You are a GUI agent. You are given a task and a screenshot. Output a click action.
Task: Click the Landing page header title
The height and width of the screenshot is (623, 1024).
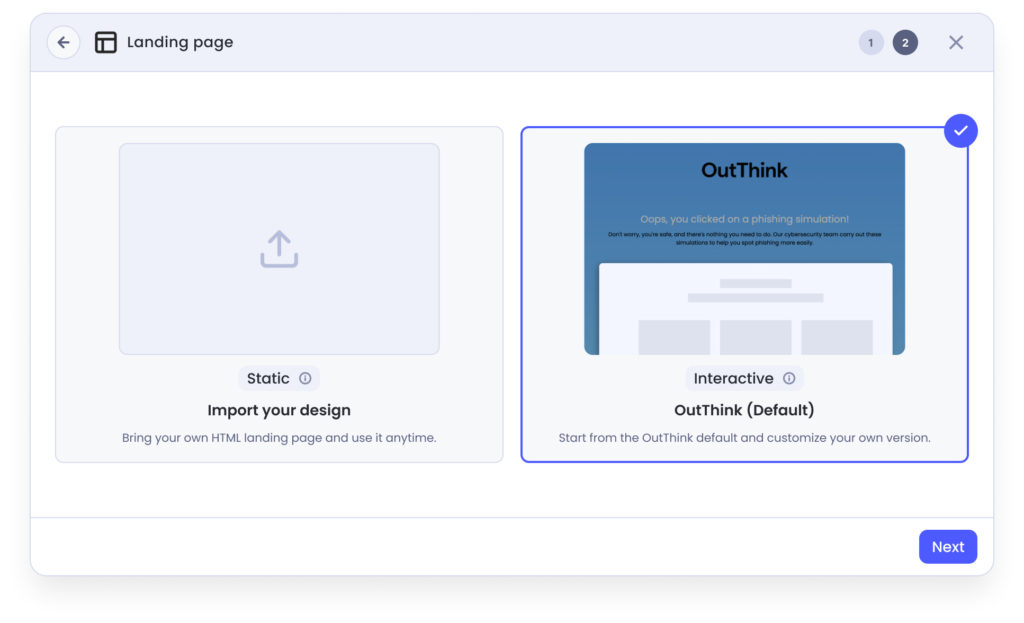pyautogui.click(x=180, y=42)
